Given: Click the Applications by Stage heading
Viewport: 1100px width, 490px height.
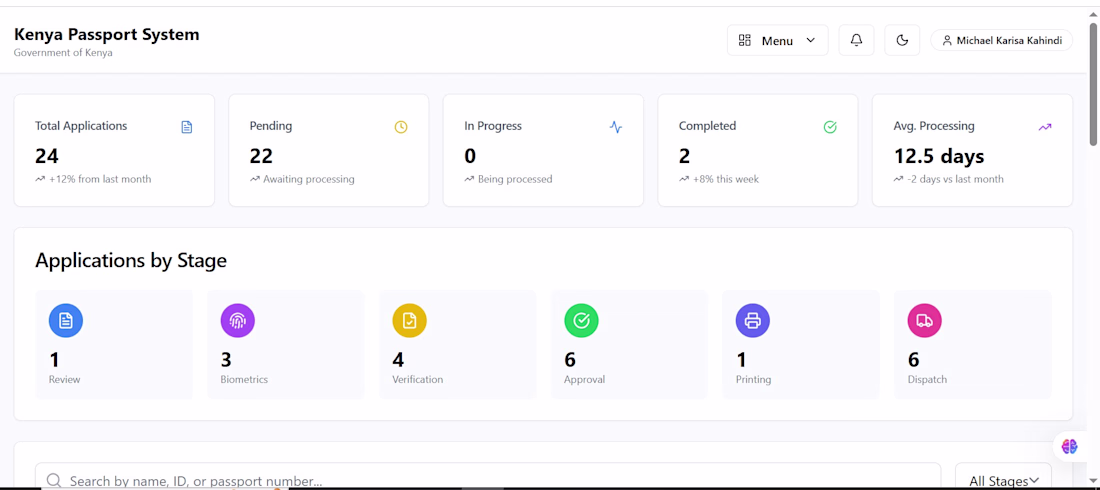Looking at the screenshot, I should [130, 260].
